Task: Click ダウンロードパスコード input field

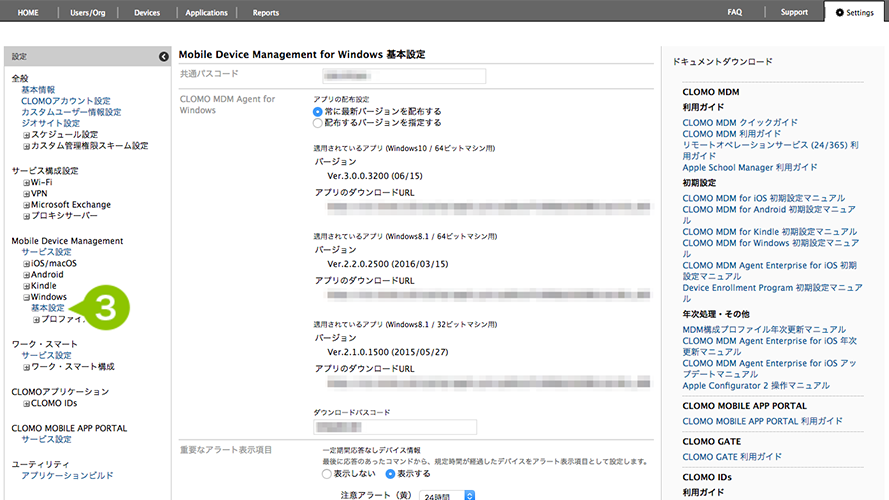Action: (x=395, y=427)
